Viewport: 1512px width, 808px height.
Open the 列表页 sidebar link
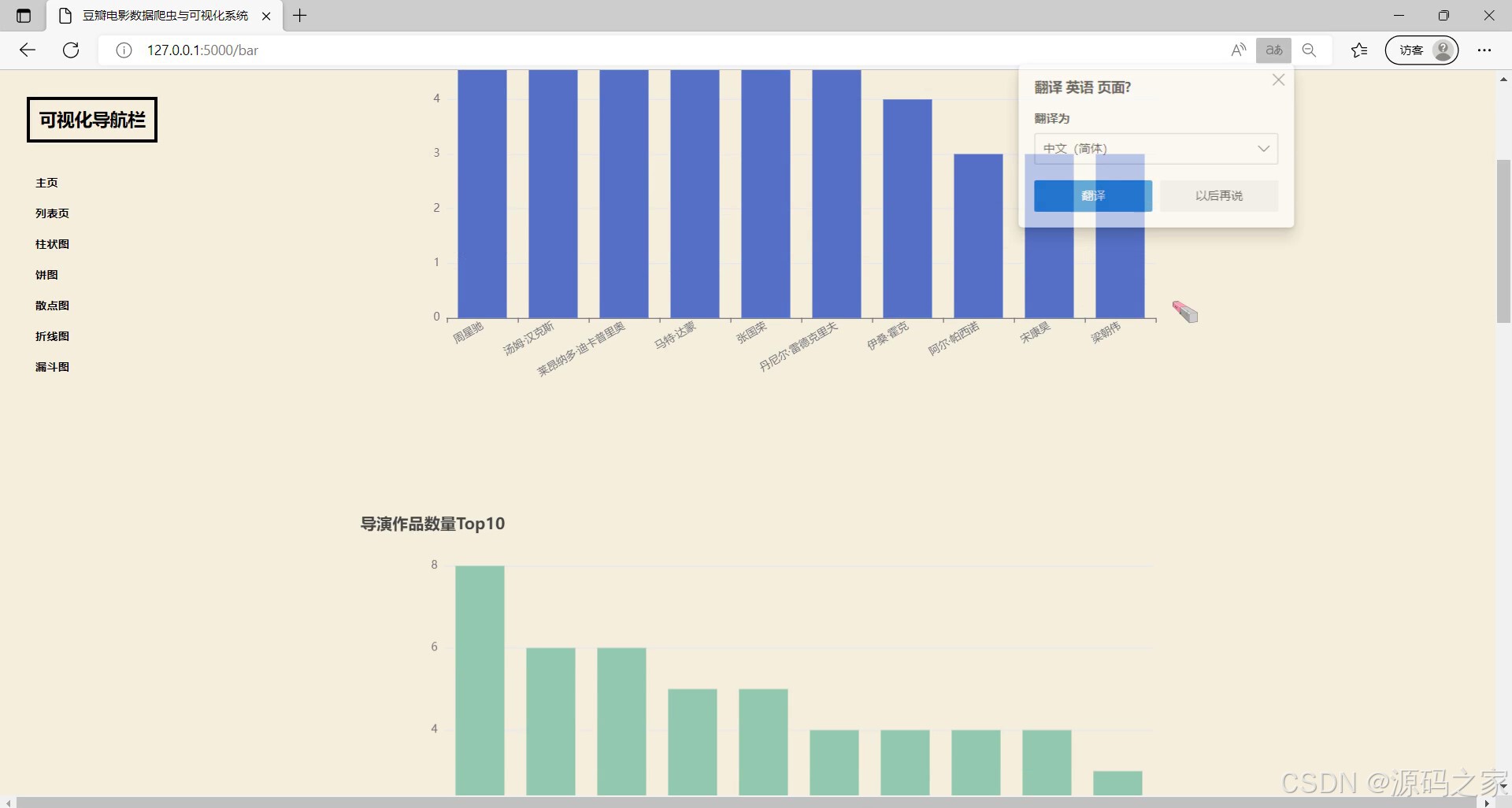52,213
